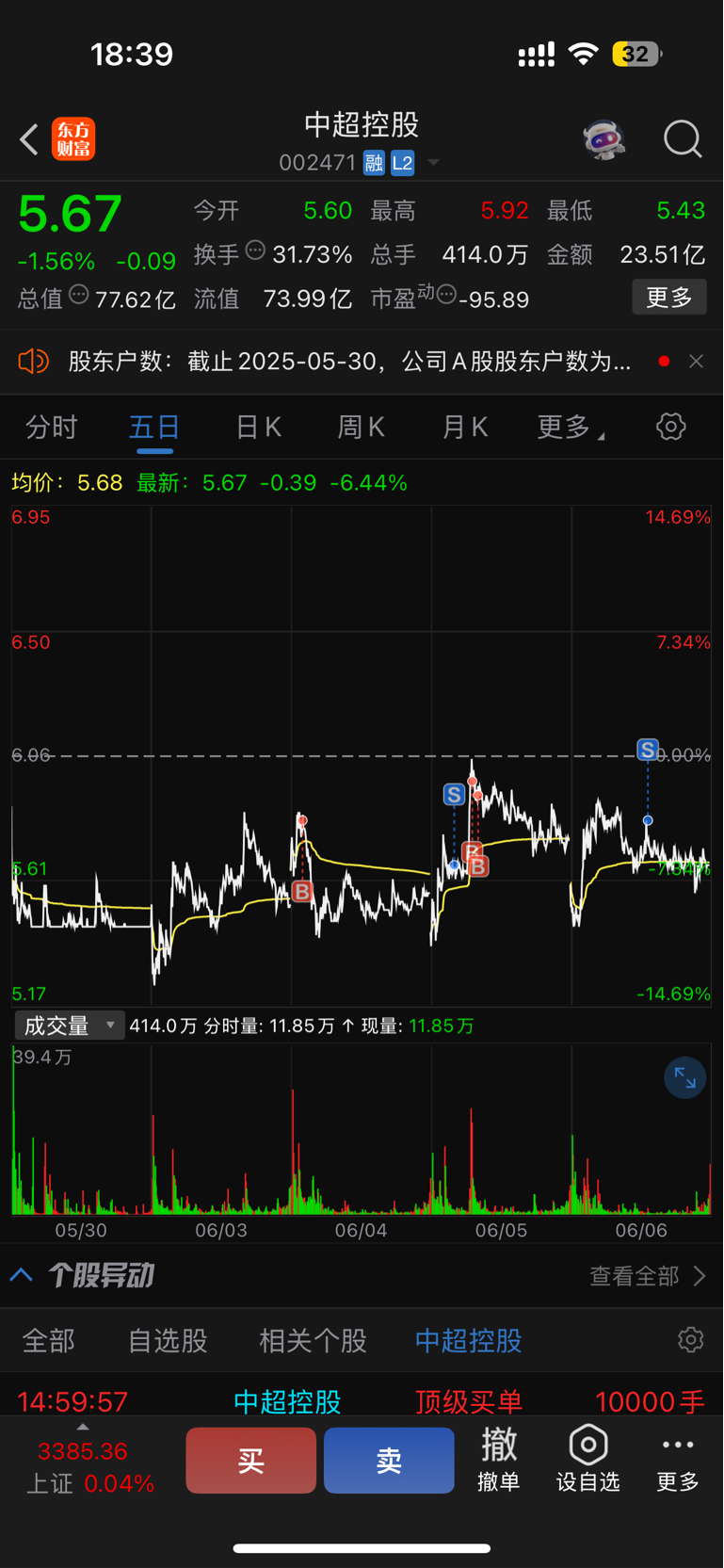Open the robot assistant avatar
The image size is (724, 1568).
pyautogui.click(x=603, y=139)
